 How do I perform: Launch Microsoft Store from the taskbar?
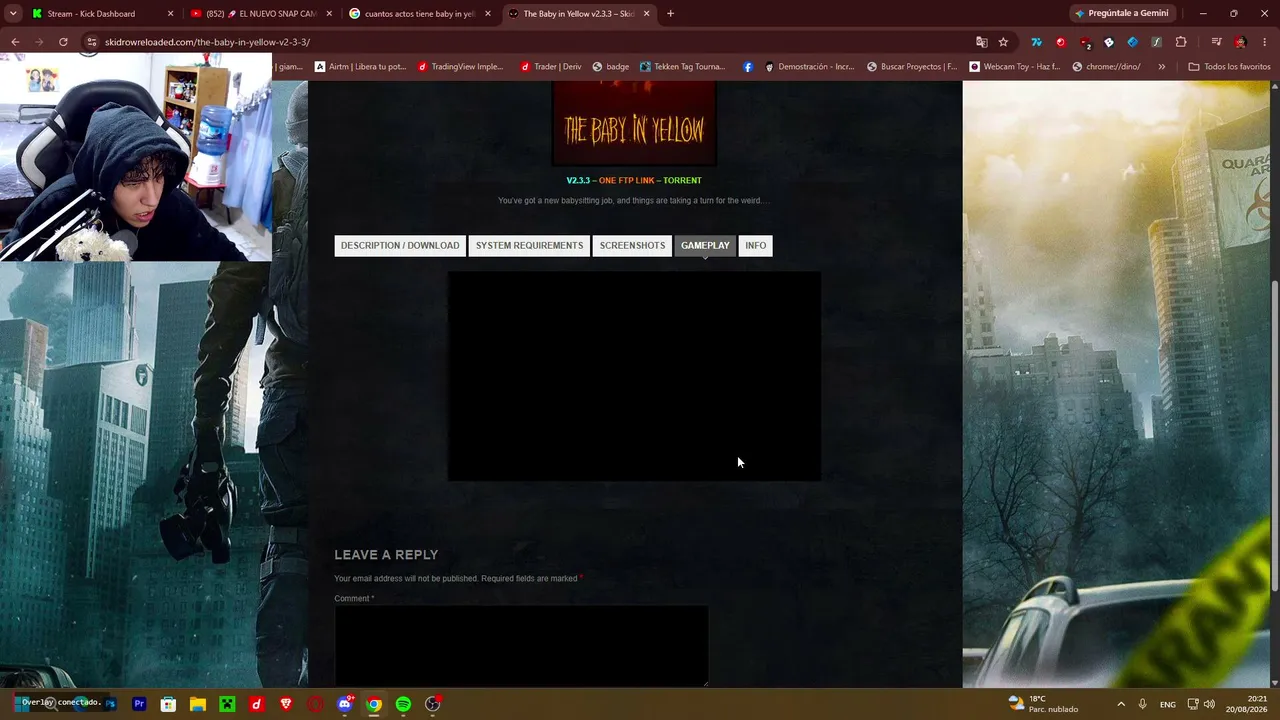click(x=168, y=704)
